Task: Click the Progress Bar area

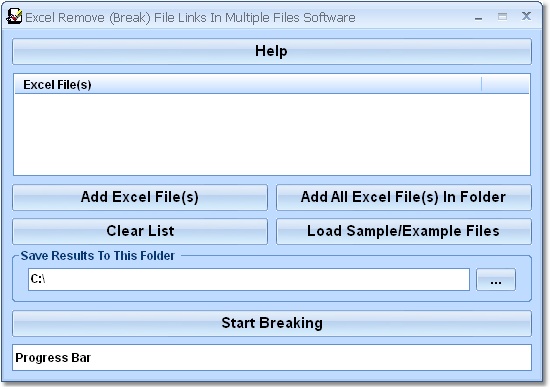Action: (x=272, y=357)
